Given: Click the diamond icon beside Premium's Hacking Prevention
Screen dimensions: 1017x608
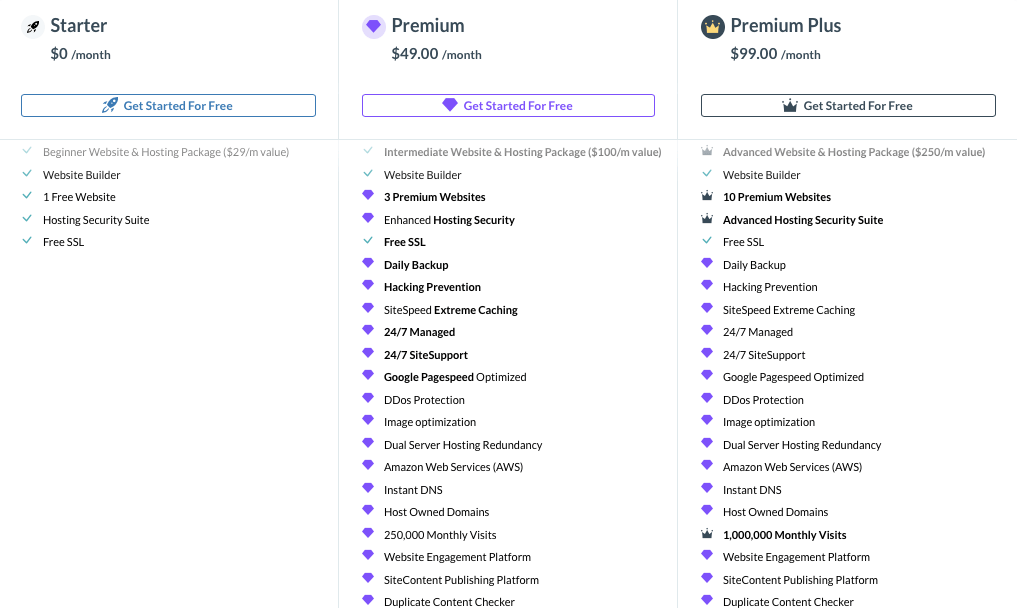Looking at the screenshot, I should [368, 285].
